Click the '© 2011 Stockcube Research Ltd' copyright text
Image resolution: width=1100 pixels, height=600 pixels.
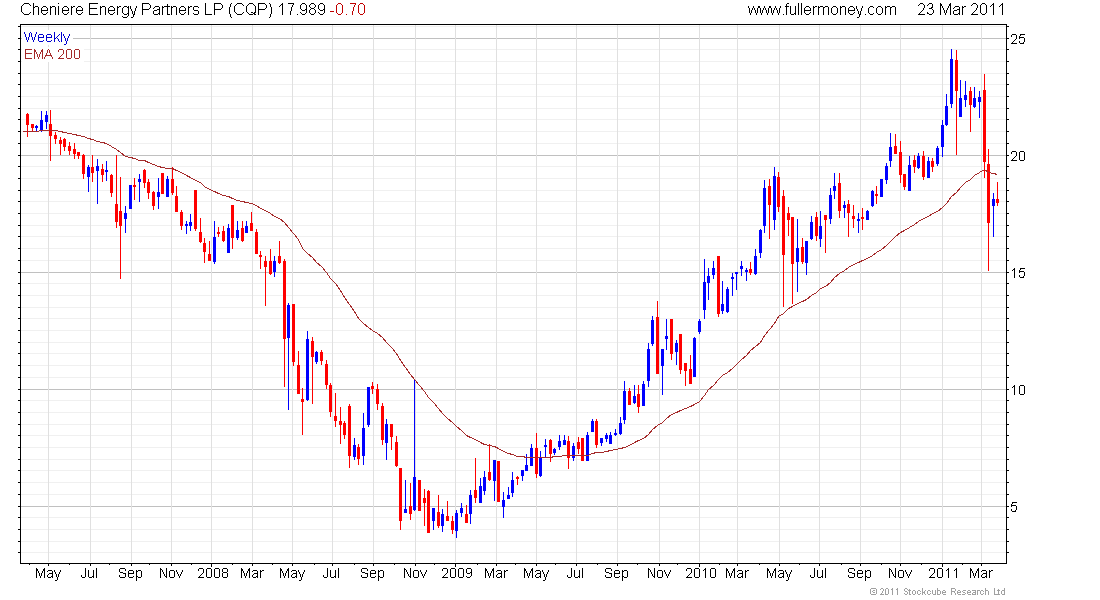pyautogui.click(x=937, y=592)
